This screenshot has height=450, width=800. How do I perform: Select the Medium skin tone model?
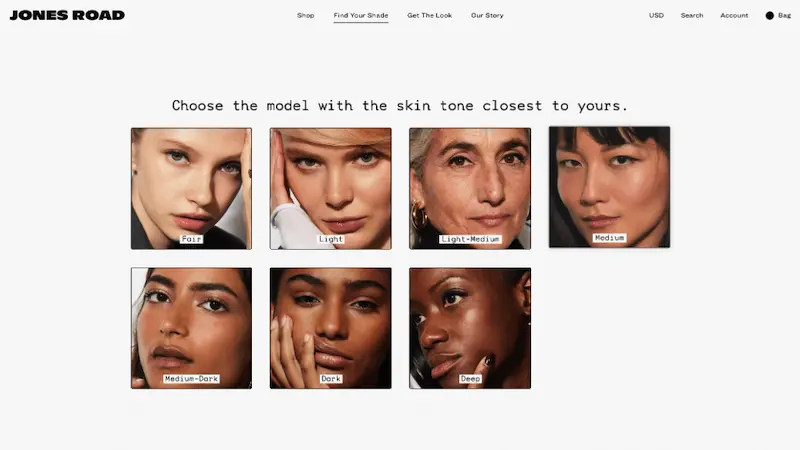tap(609, 187)
